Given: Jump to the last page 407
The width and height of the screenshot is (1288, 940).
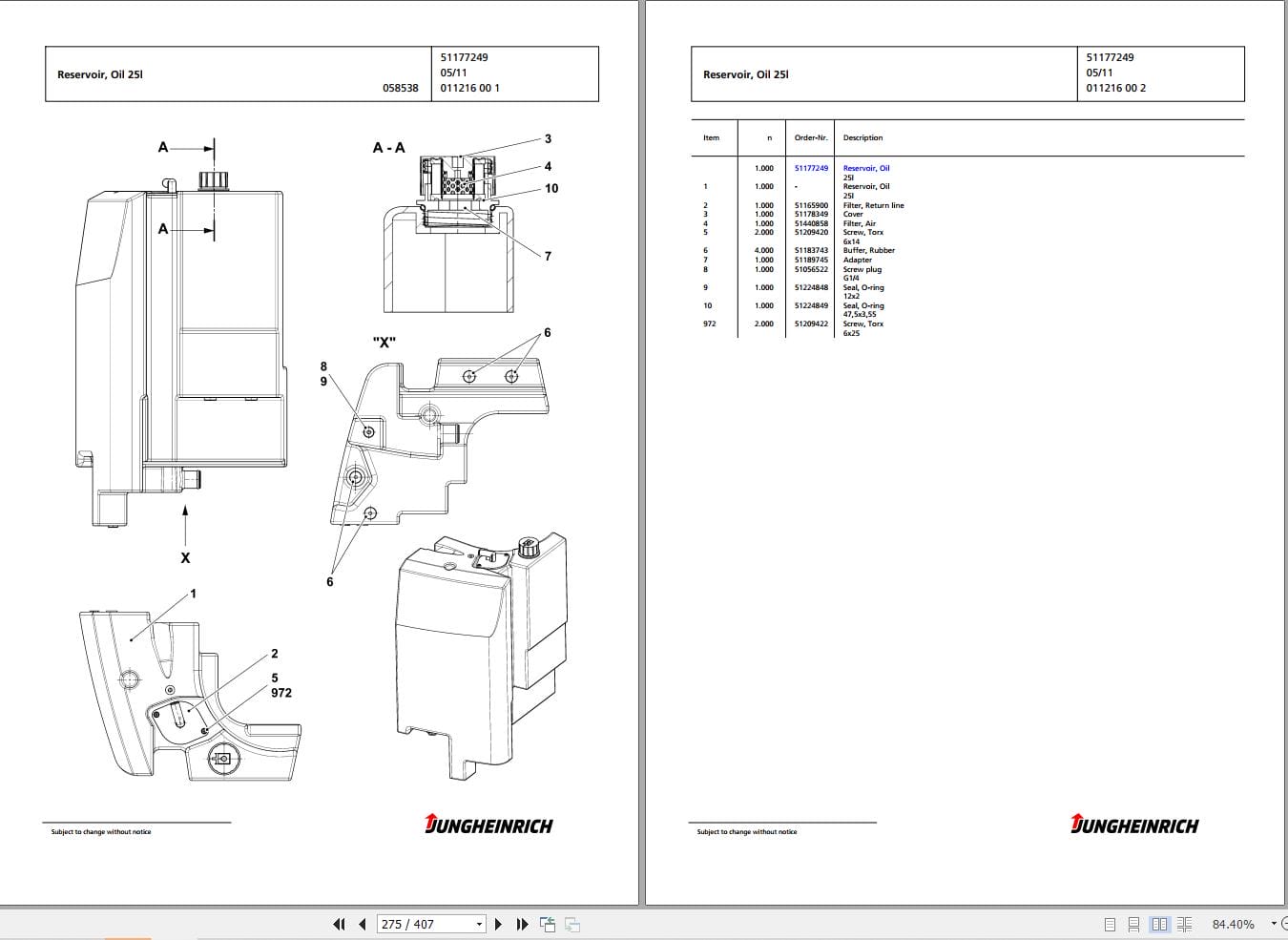Looking at the screenshot, I should pyautogui.click(x=521, y=924).
